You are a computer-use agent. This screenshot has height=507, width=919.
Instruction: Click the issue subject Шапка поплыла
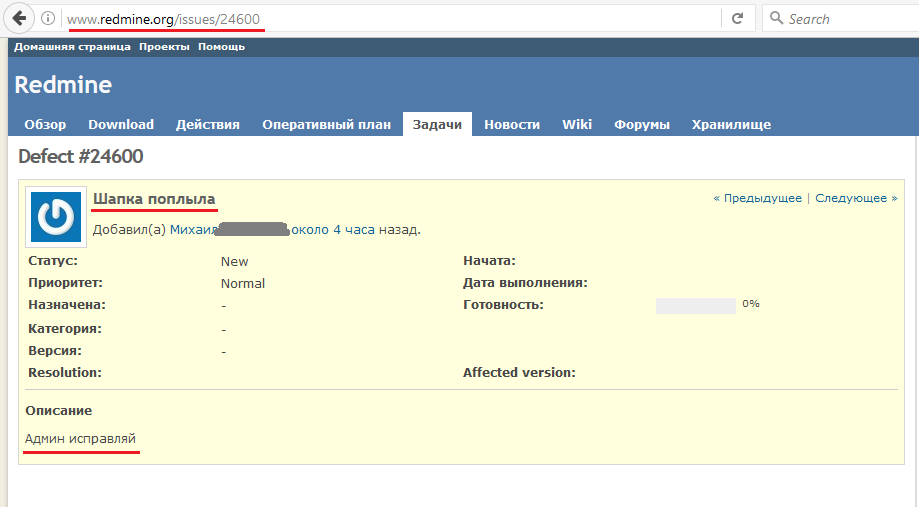[154, 199]
